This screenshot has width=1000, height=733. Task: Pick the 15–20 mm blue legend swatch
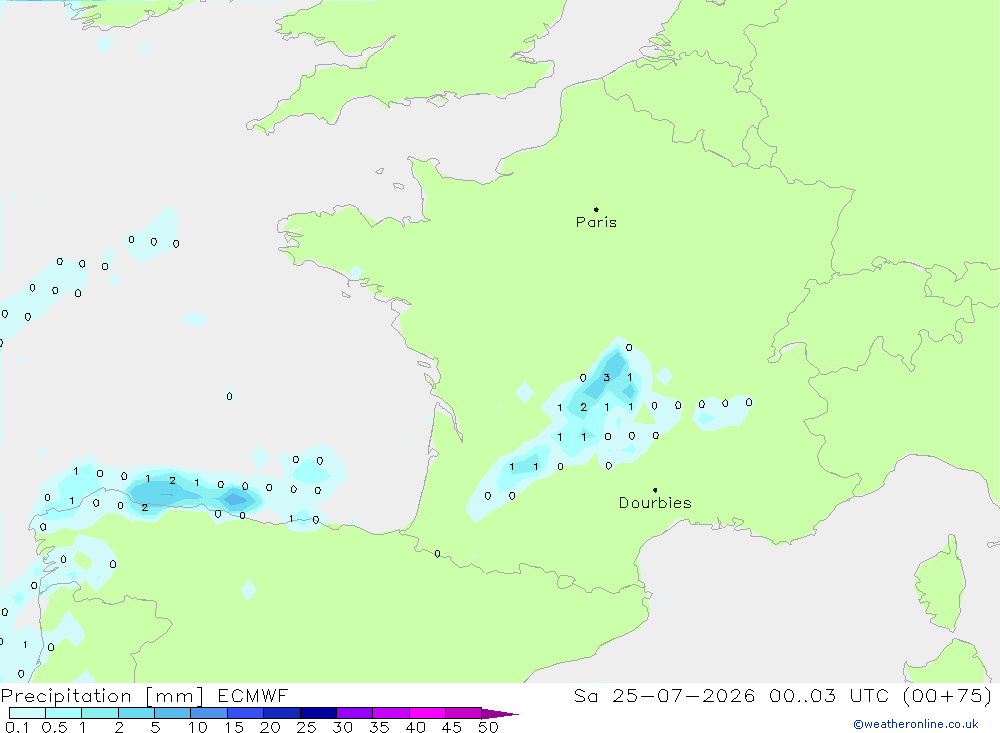(245, 713)
